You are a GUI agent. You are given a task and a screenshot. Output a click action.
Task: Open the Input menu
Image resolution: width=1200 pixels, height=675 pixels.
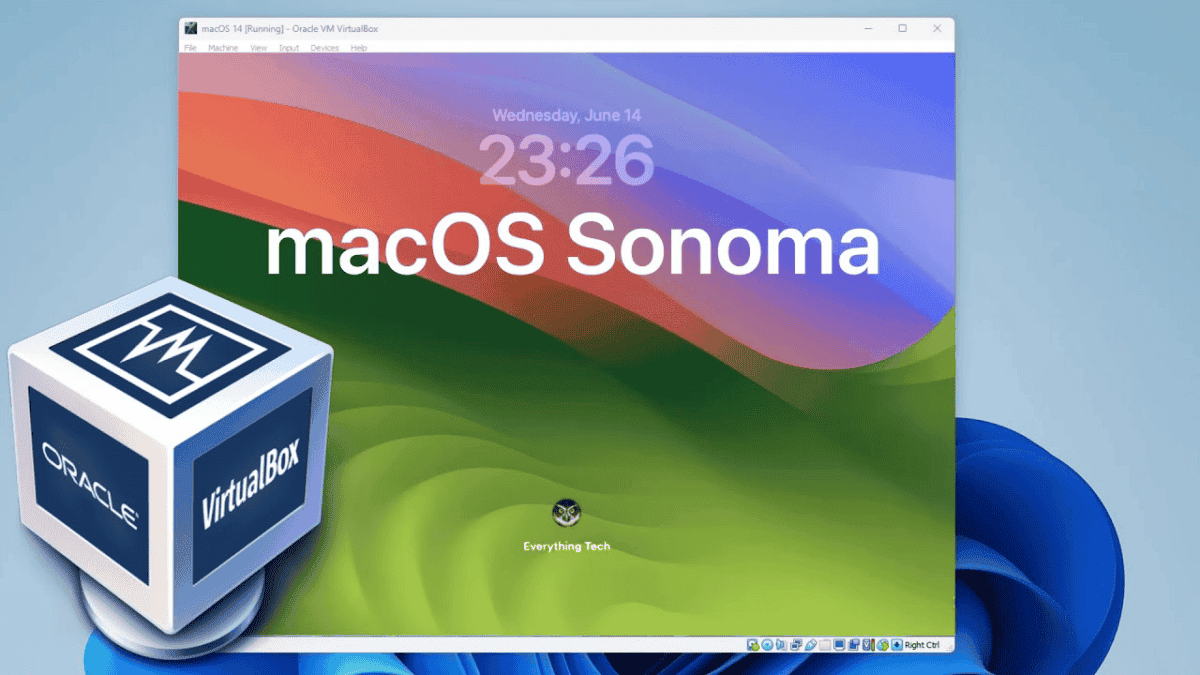point(289,48)
